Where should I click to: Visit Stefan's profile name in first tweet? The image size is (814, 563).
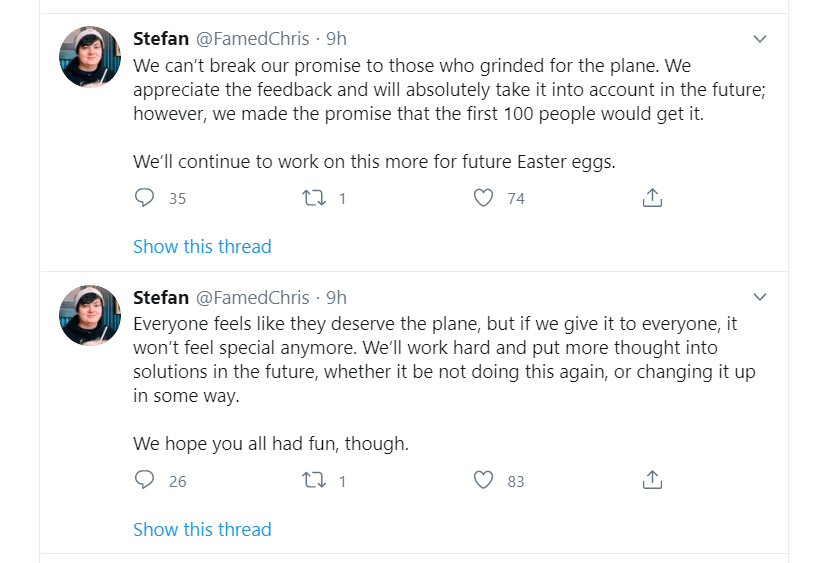point(161,39)
